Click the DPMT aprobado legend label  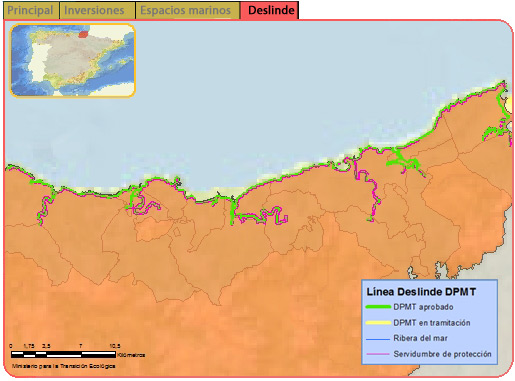click(x=423, y=307)
